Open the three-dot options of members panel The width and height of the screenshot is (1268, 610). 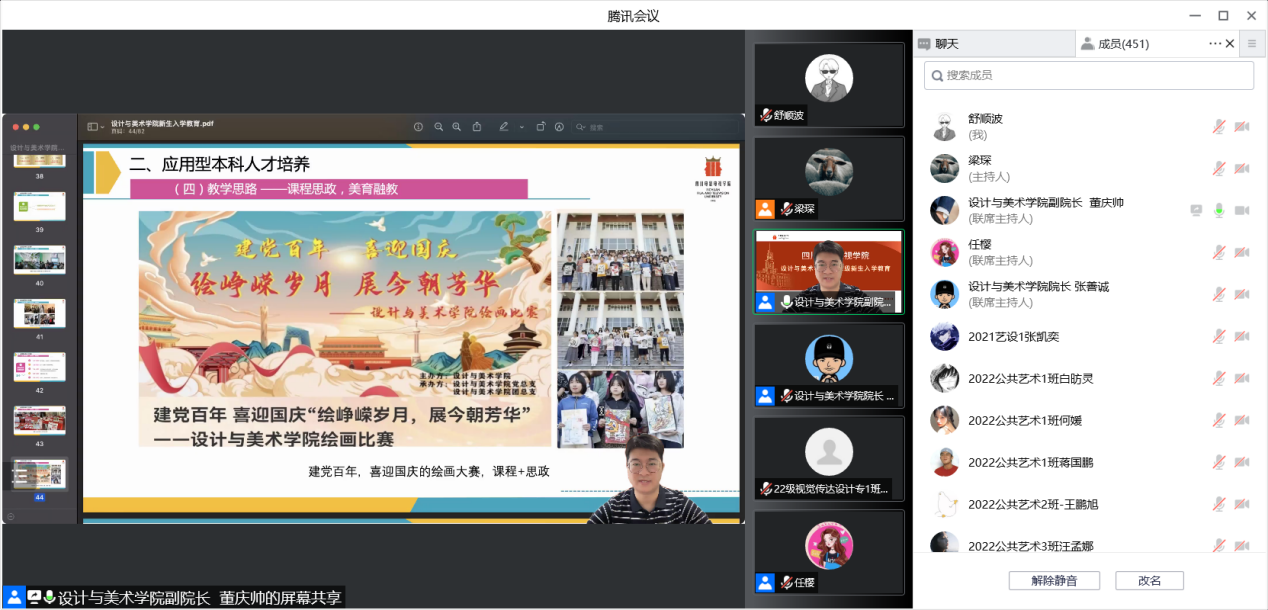pos(1215,44)
